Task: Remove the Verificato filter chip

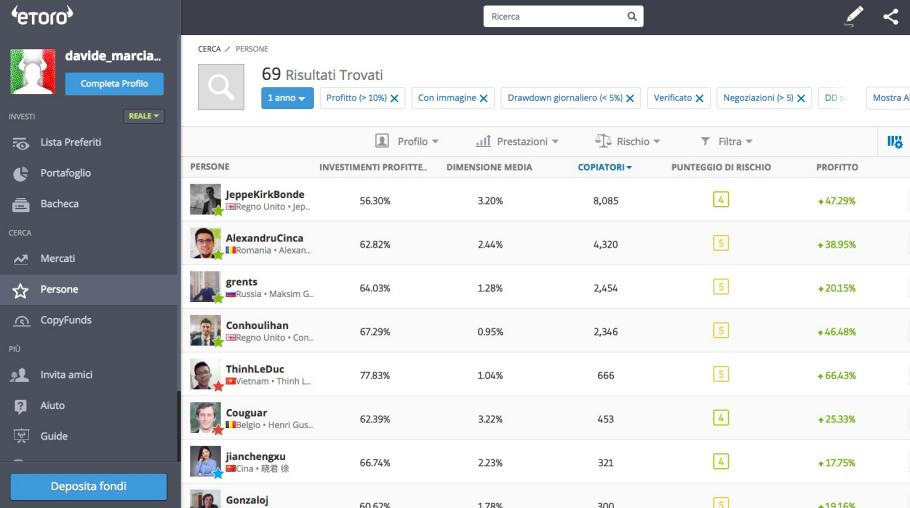Action: click(x=700, y=98)
